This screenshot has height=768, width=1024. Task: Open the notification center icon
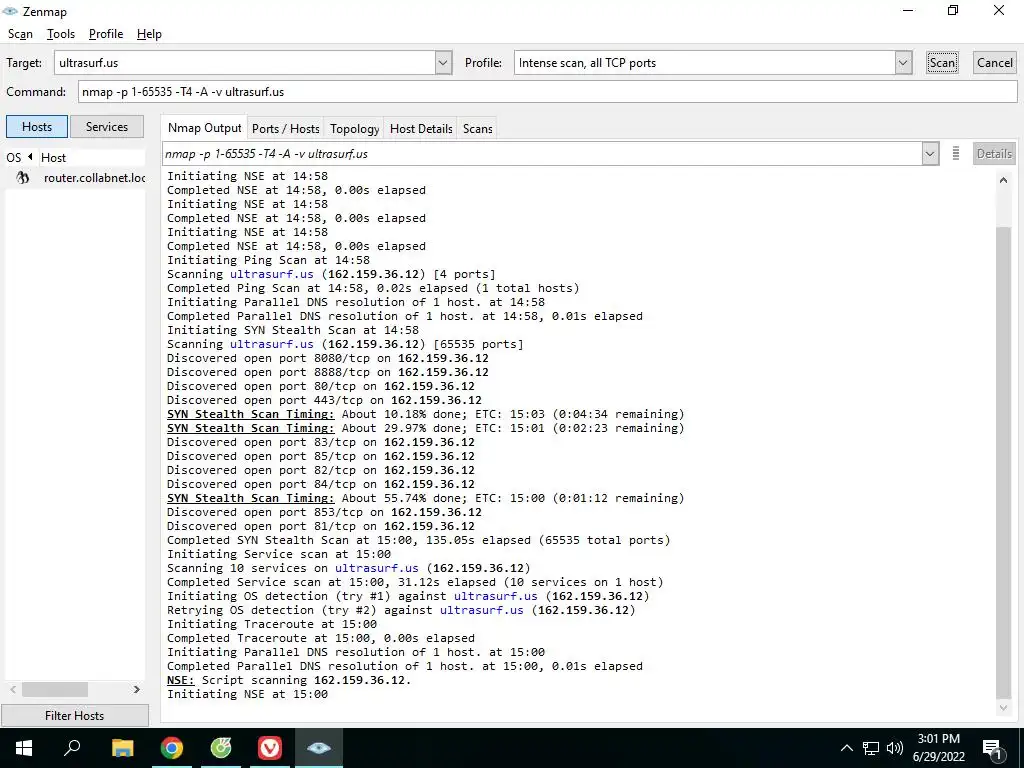click(x=992, y=748)
